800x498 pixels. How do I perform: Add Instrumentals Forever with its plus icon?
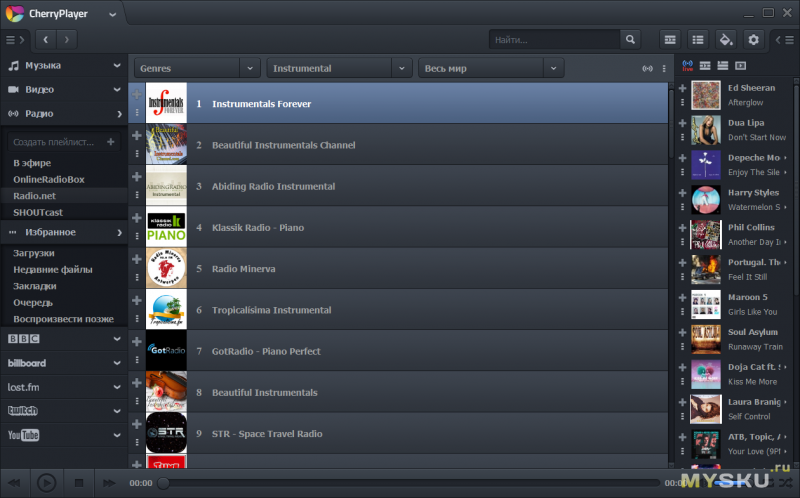tap(137, 94)
